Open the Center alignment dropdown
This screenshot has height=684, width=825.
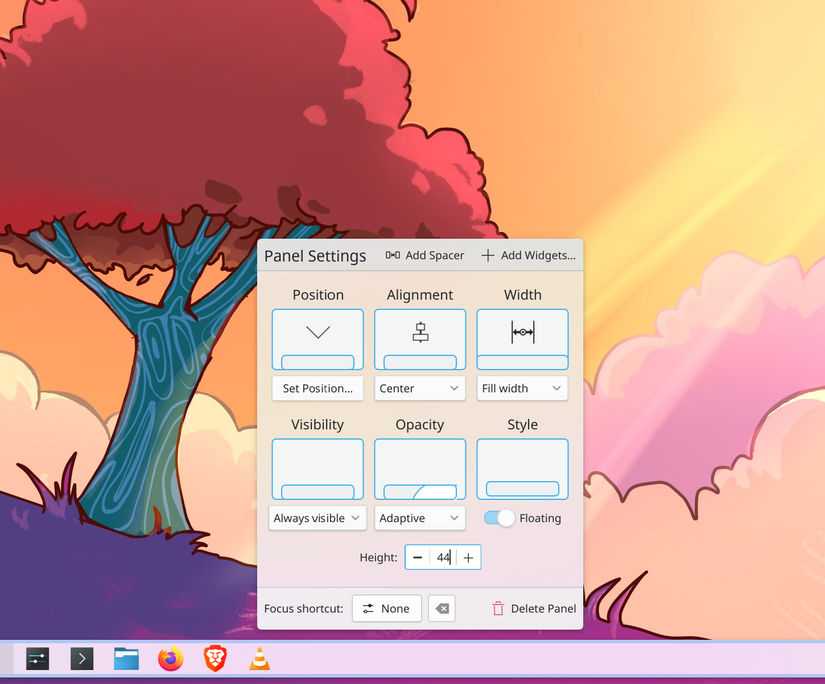pyautogui.click(x=419, y=388)
